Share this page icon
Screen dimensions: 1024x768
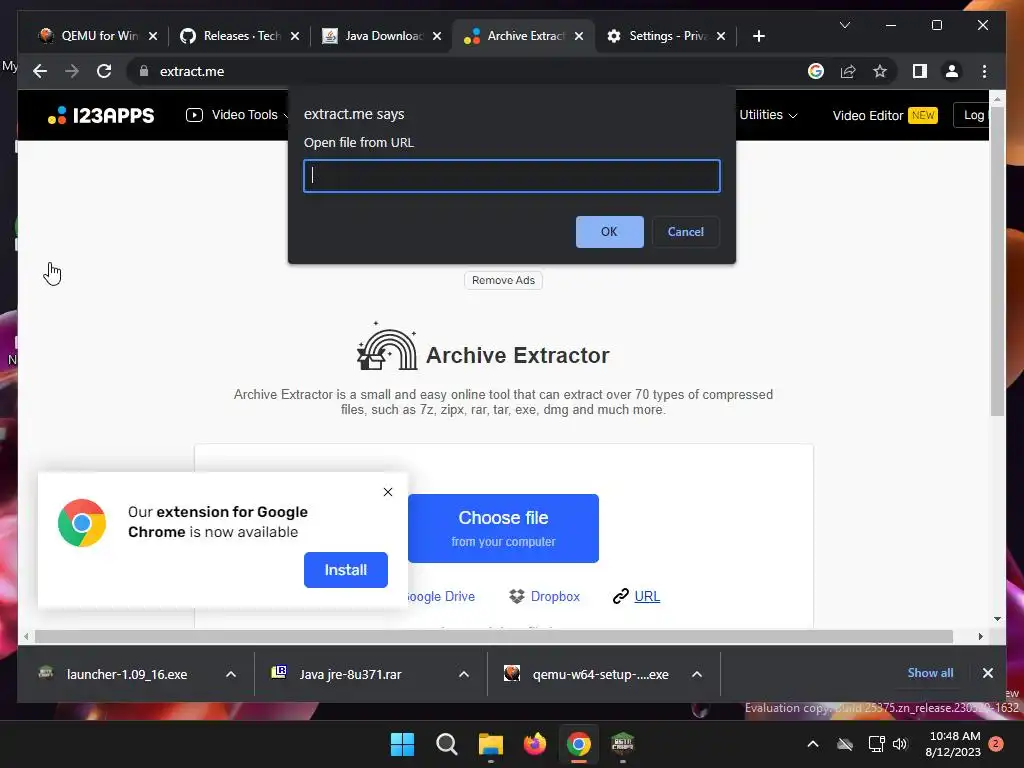tap(848, 71)
